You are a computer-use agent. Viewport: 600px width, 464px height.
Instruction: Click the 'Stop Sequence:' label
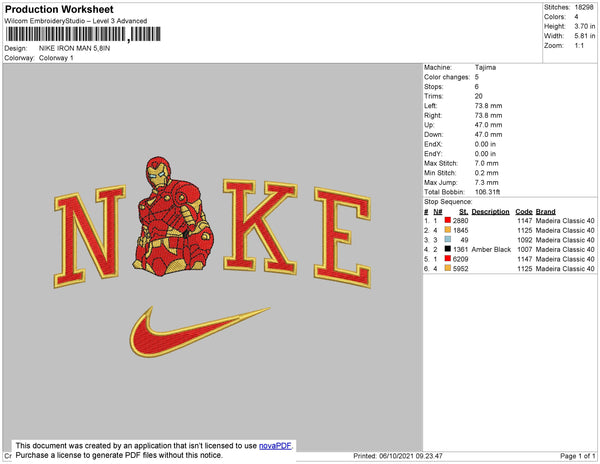tap(448, 202)
